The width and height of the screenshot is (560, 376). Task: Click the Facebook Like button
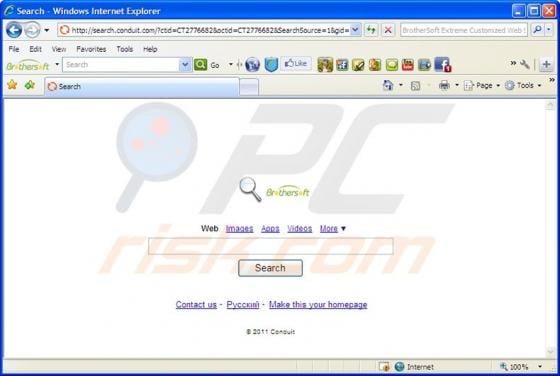click(296, 64)
